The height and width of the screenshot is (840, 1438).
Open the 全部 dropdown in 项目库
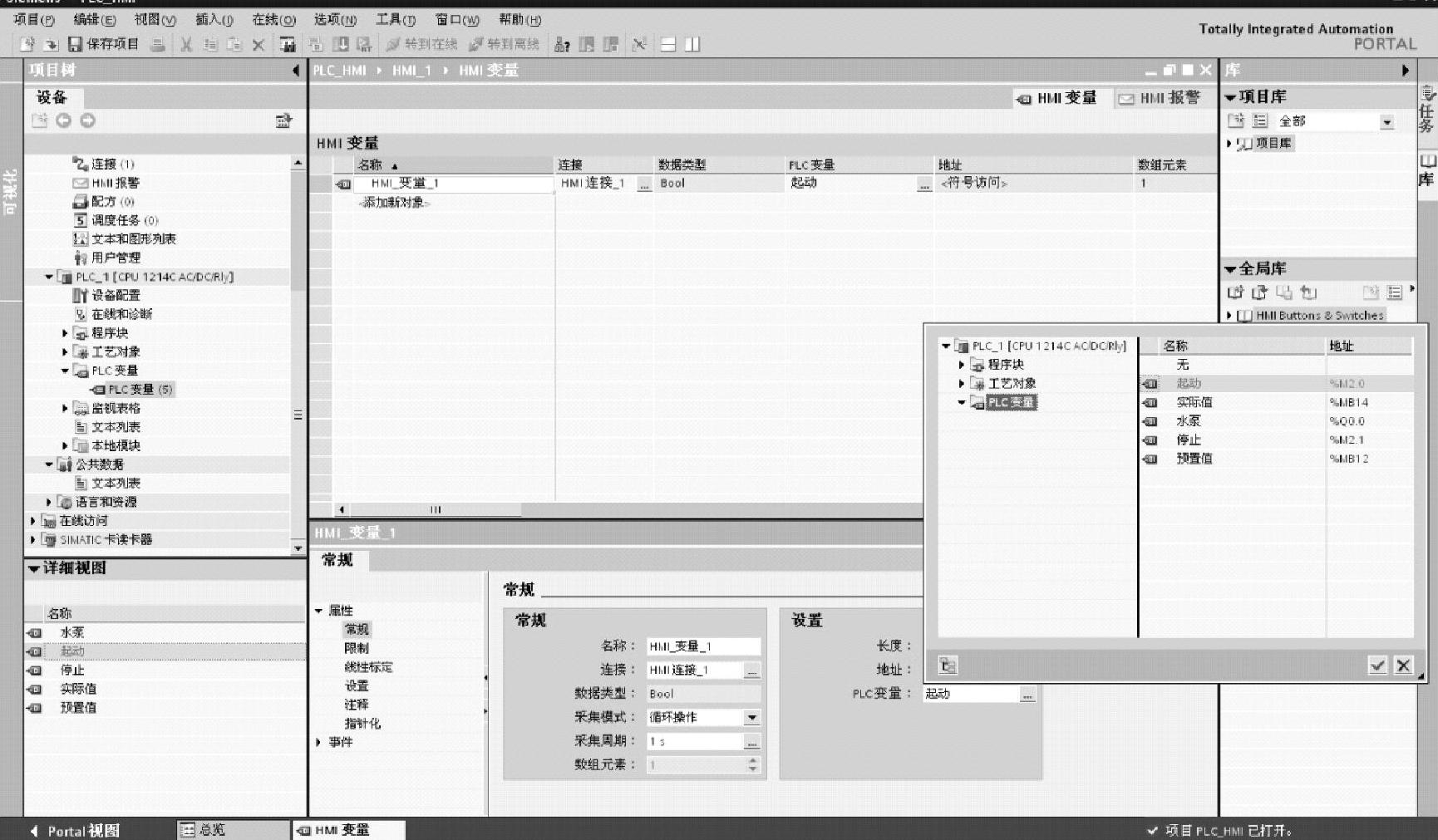[x=1386, y=122]
